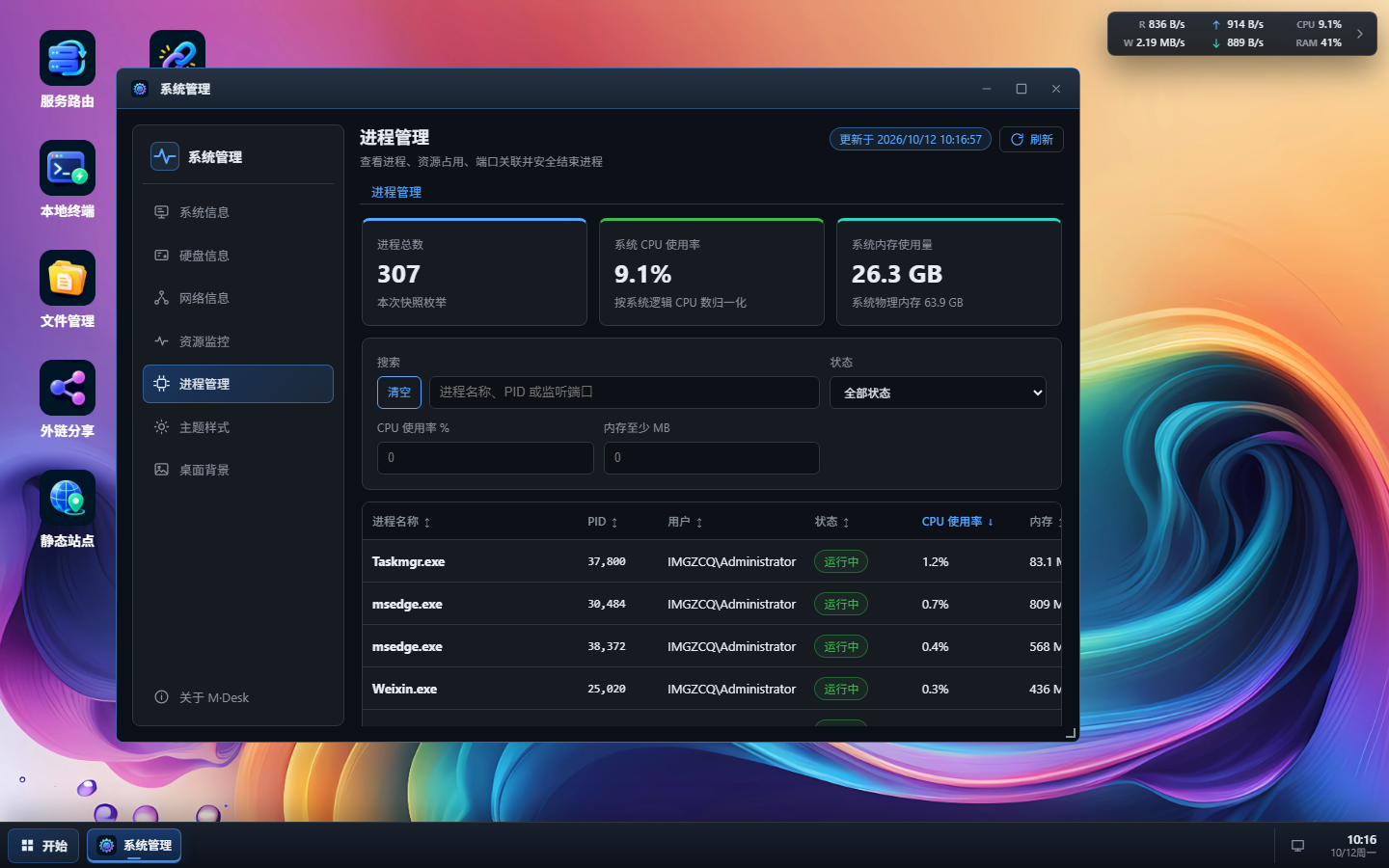Click the CPU 9.1% readout in monitor widget
The image size is (1389, 868).
(x=1319, y=24)
